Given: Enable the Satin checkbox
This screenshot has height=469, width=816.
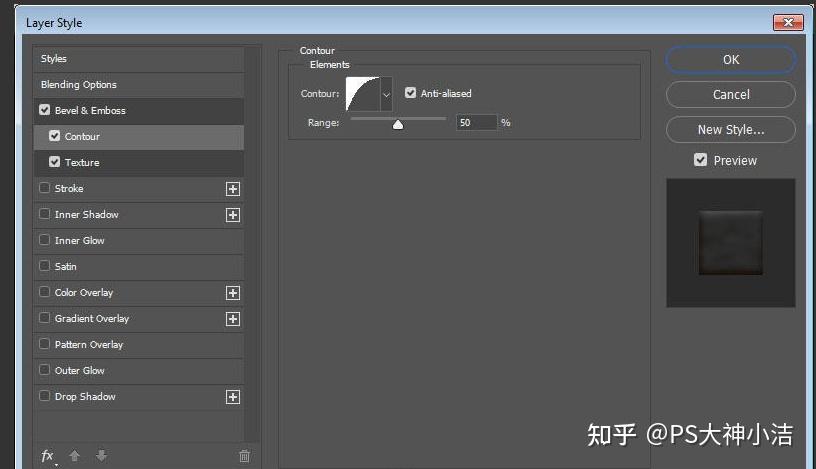Looking at the screenshot, I should 45,266.
